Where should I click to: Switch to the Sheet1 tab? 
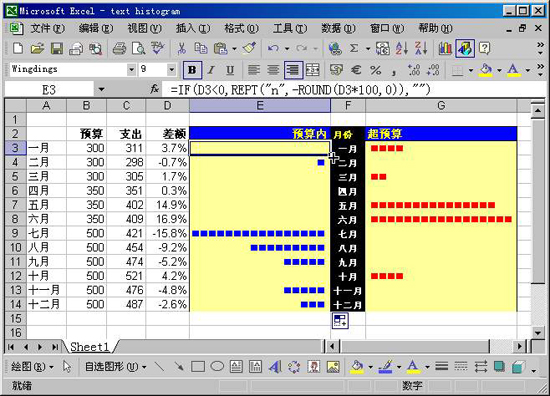[90, 347]
